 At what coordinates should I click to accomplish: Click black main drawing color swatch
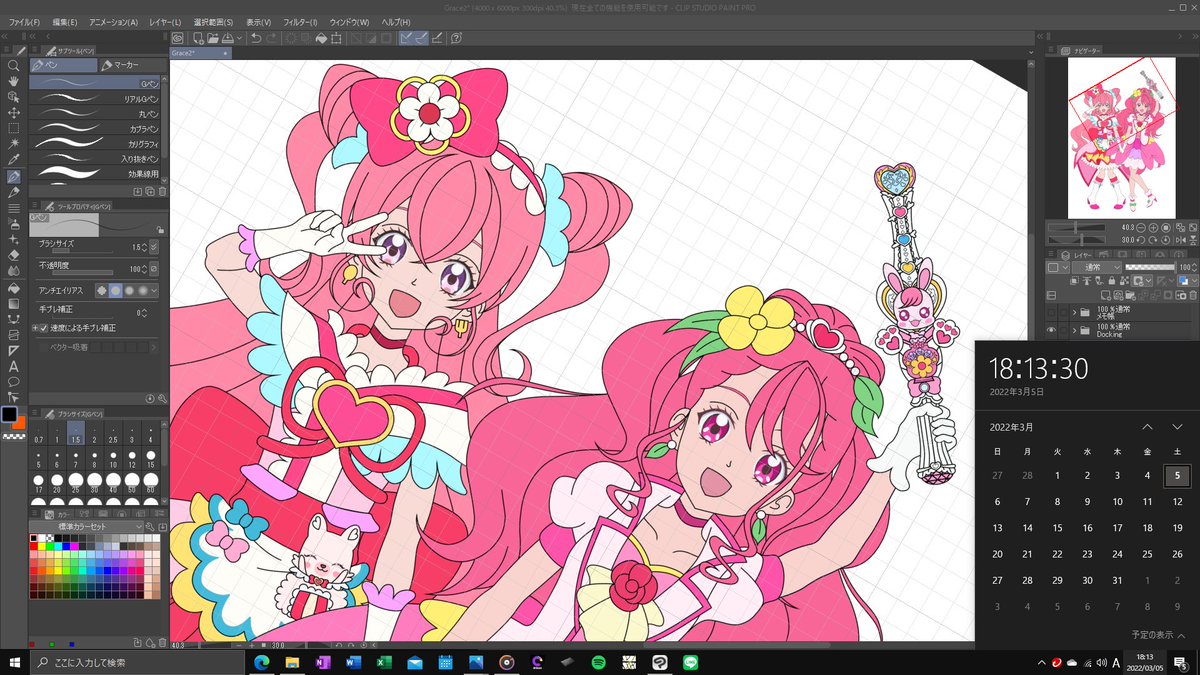click(10, 414)
